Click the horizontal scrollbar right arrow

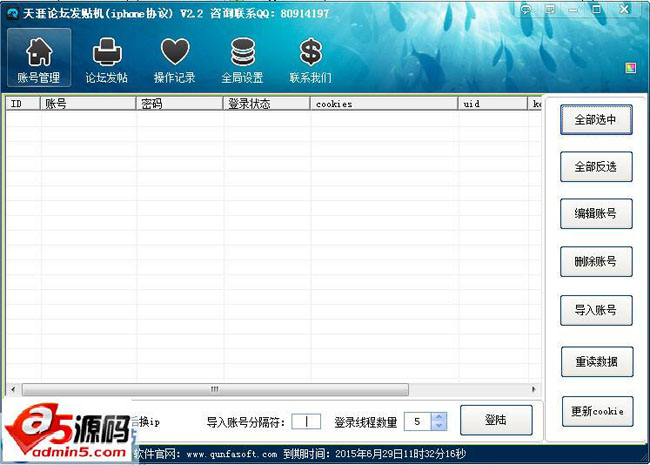point(534,389)
